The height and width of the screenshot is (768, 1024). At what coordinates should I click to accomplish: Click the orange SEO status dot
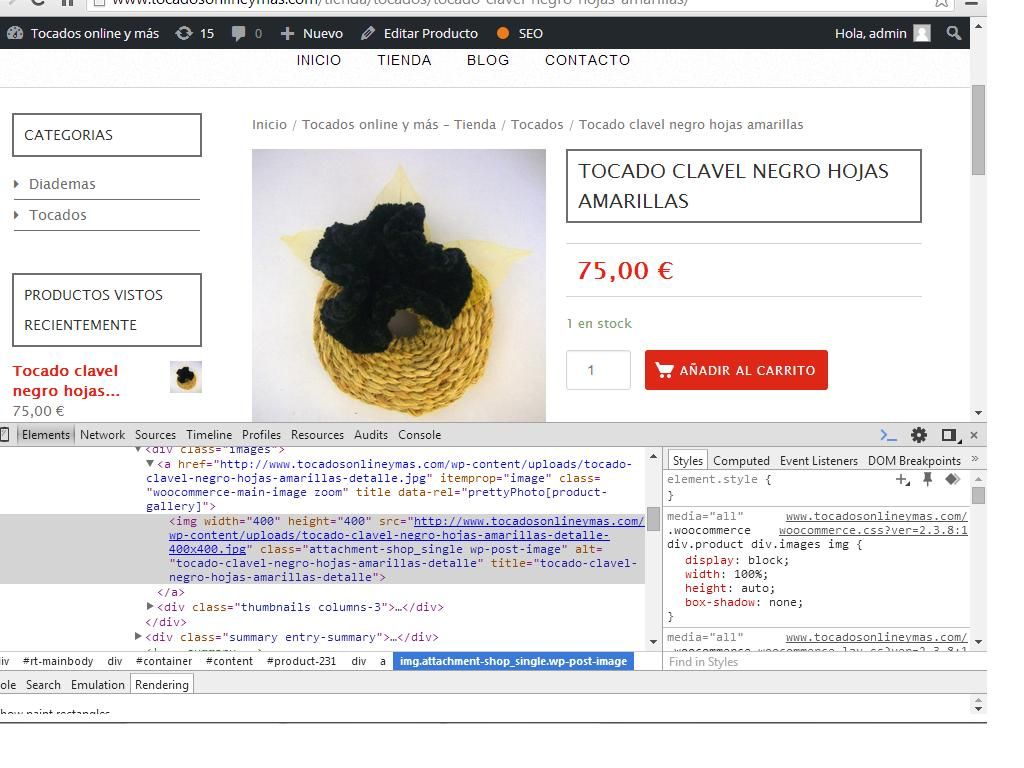503,33
